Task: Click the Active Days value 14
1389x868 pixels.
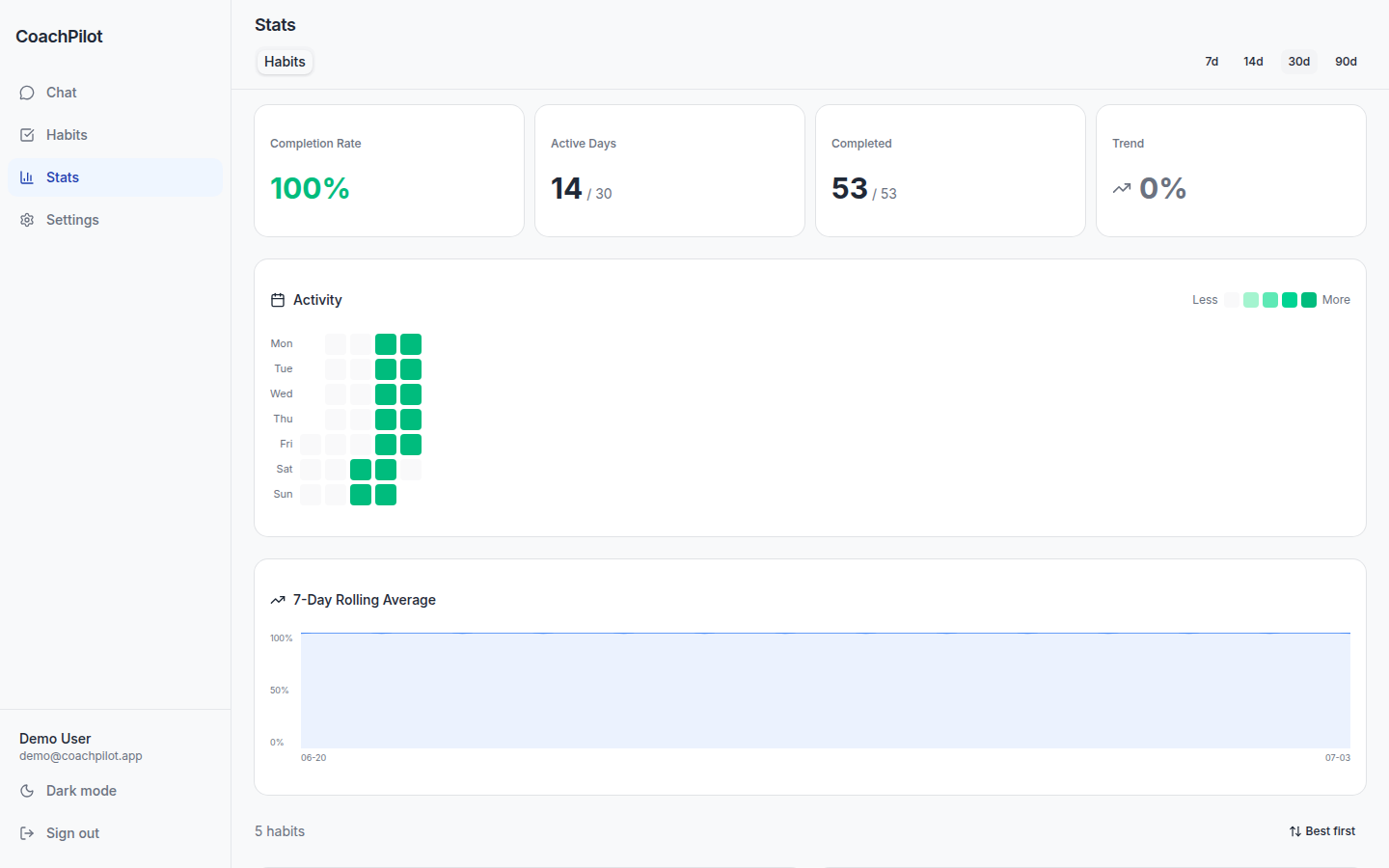Action: [566, 188]
